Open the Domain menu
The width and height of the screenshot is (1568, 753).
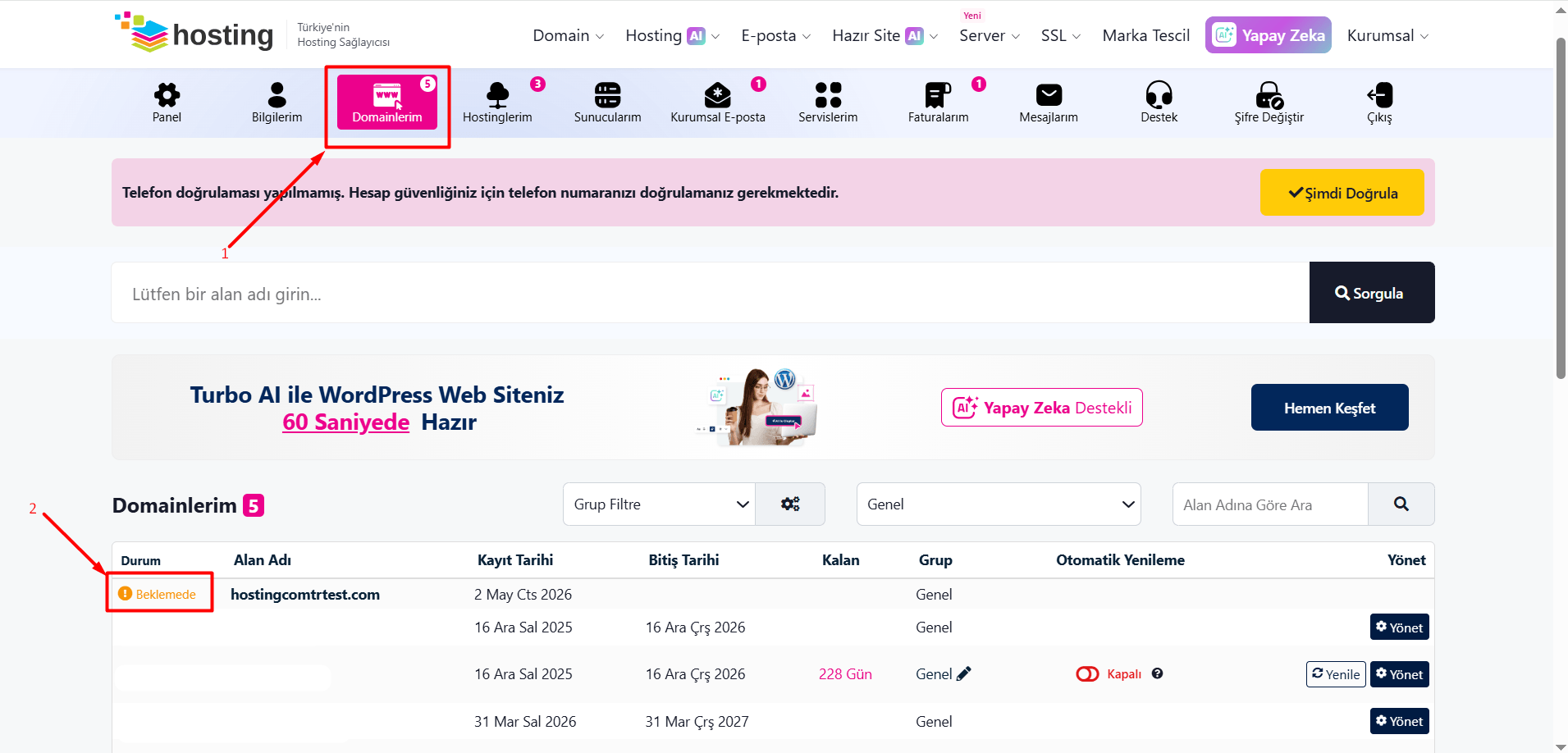coord(568,35)
